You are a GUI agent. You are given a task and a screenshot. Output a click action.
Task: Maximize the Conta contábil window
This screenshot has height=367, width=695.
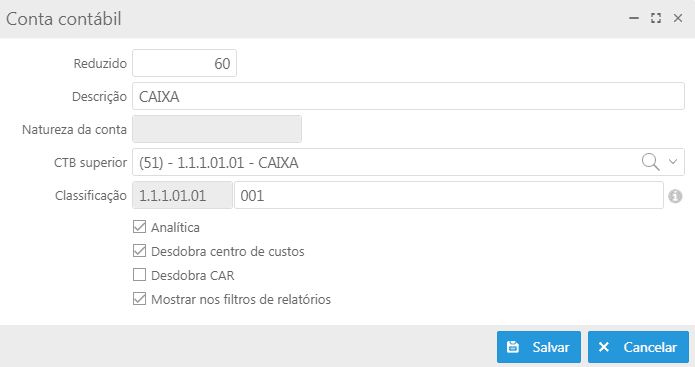(656, 18)
